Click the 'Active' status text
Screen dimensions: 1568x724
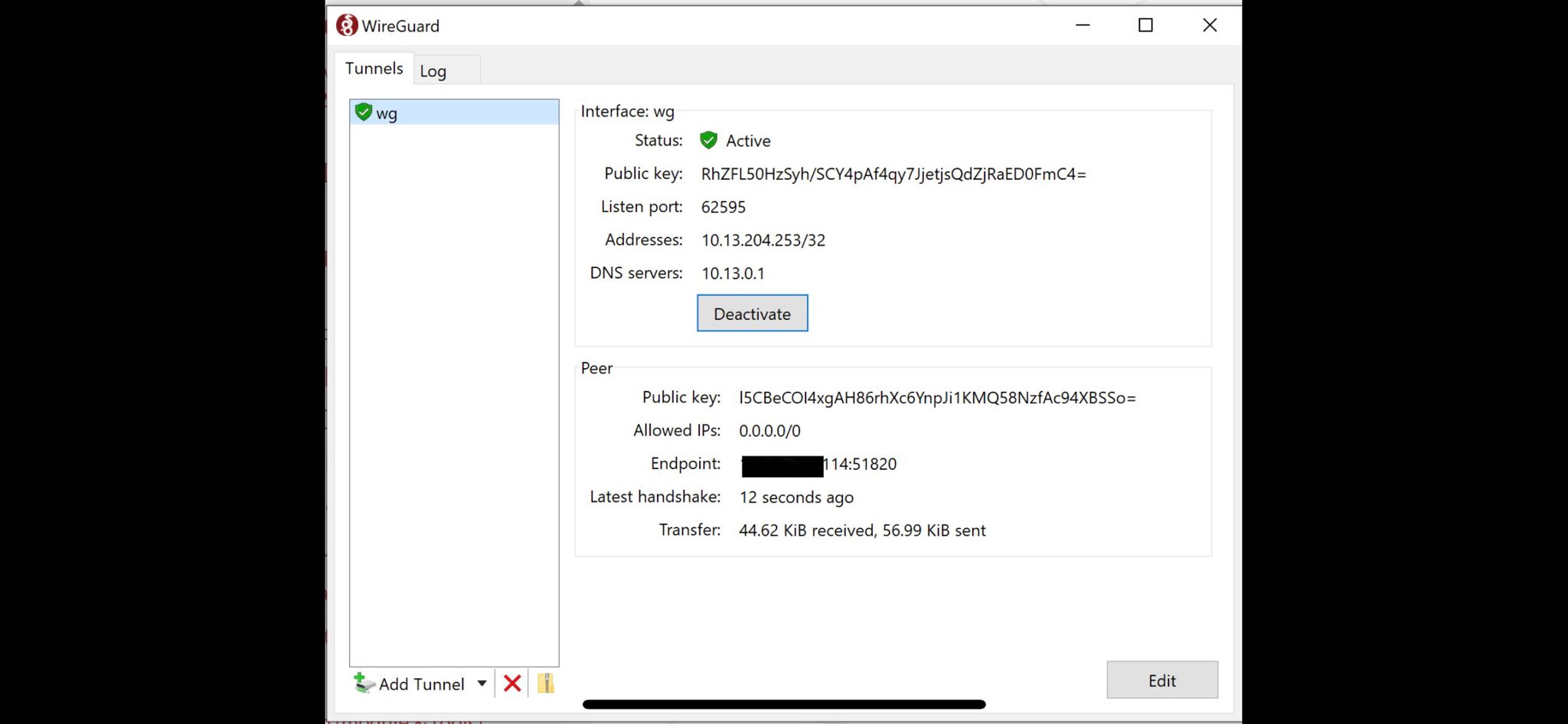(x=748, y=141)
